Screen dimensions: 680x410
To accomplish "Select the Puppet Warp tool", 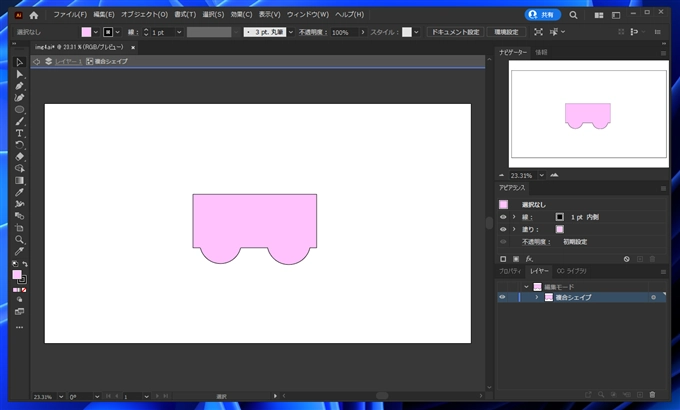I will tap(19, 204).
